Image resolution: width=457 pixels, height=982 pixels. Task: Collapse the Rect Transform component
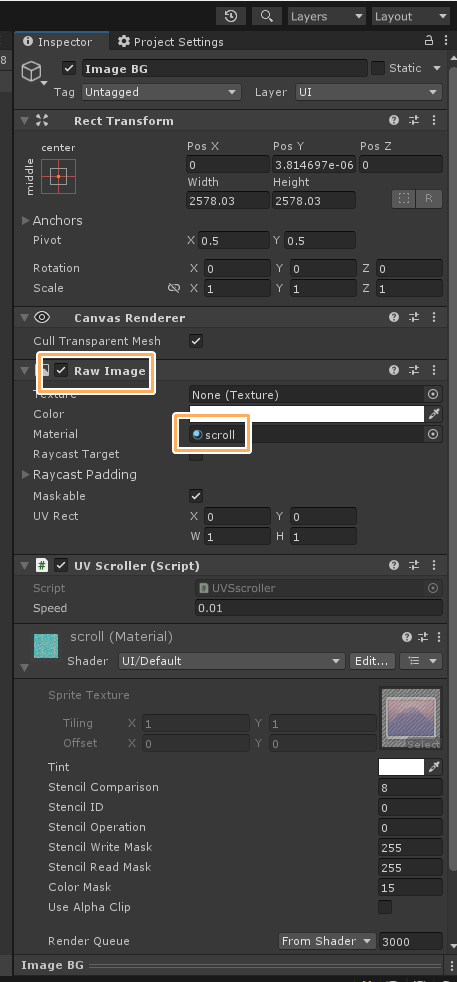point(24,120)
